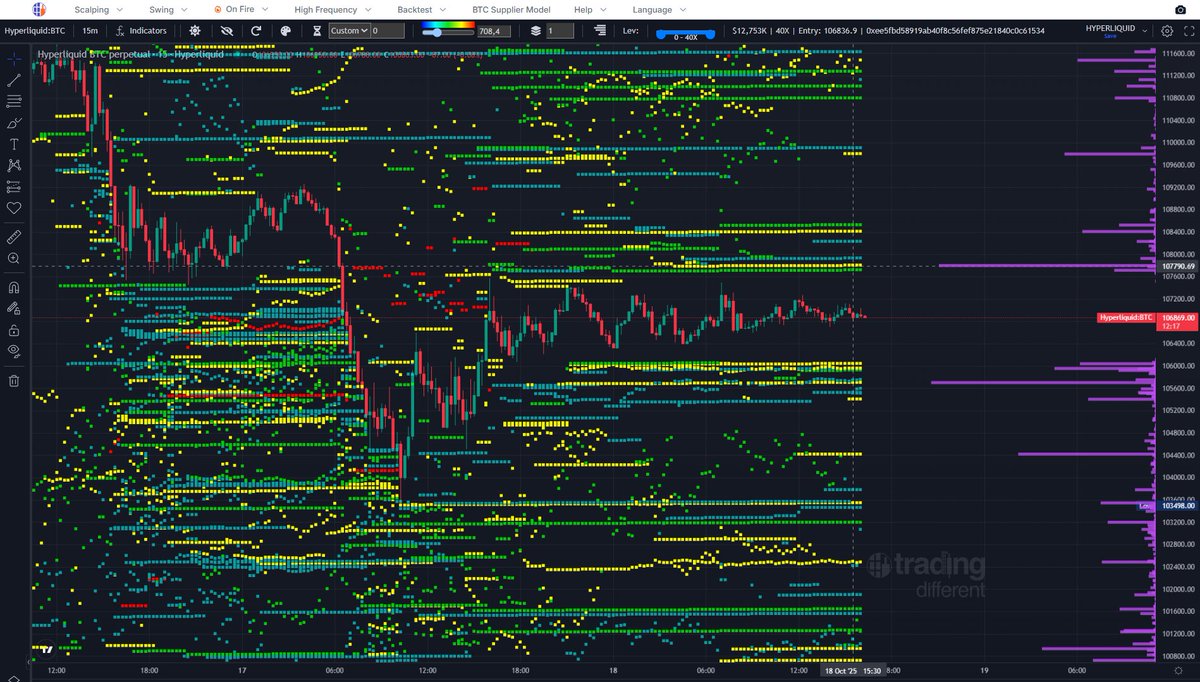Toggle the crossed-eye hide icon

click(226, 31)
